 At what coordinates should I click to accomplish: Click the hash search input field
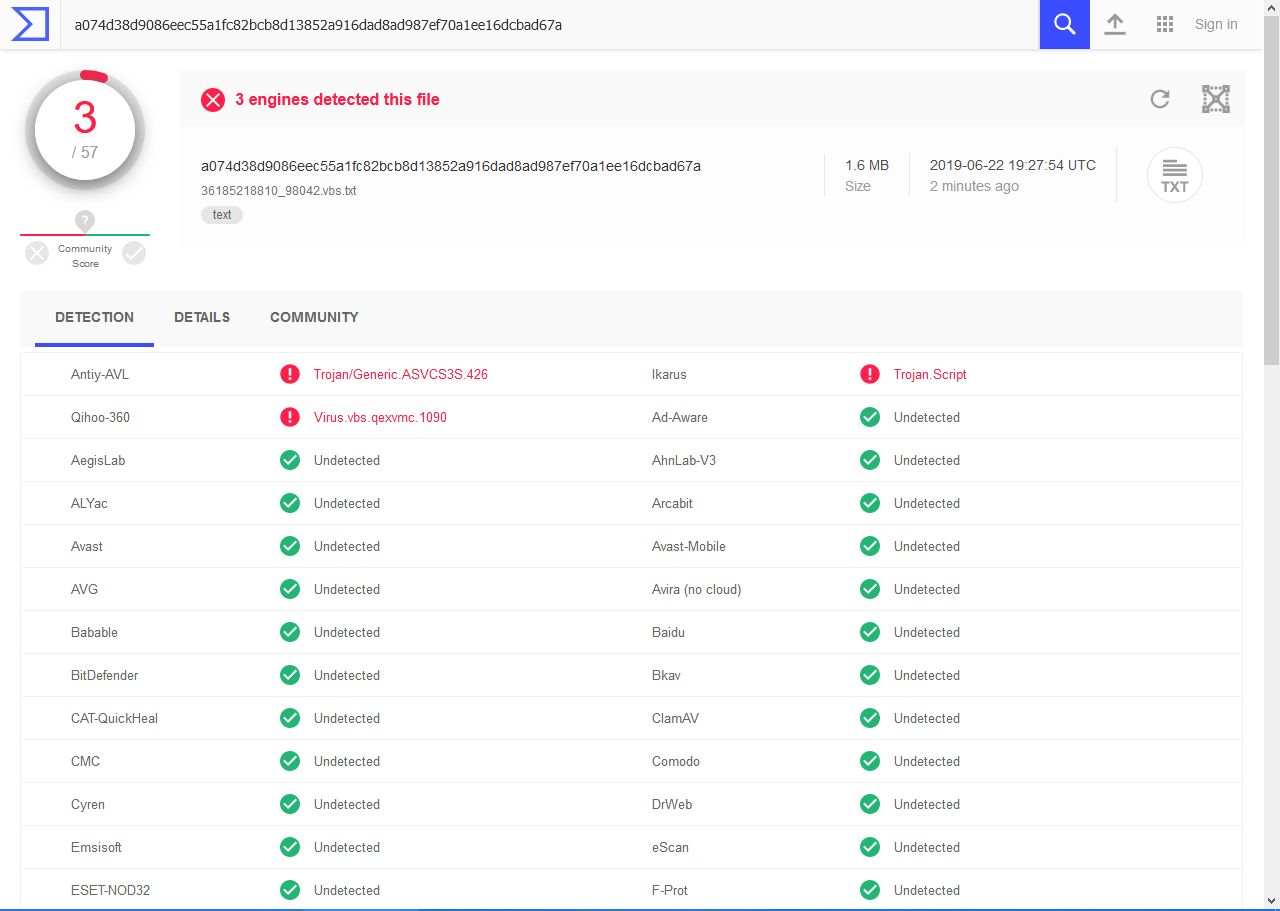[550, 25]
